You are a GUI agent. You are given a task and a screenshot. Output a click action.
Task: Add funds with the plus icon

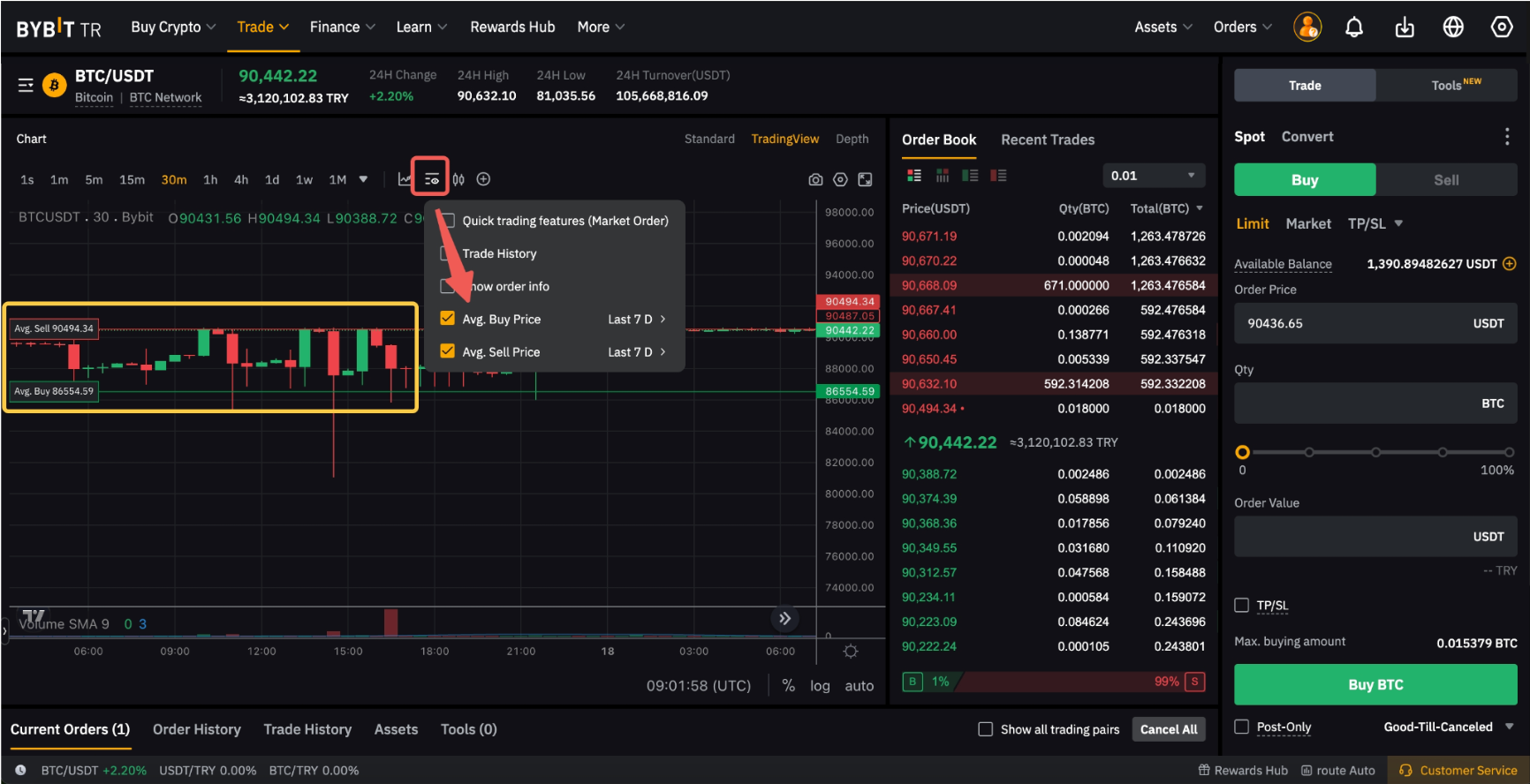click(1509, 263)
